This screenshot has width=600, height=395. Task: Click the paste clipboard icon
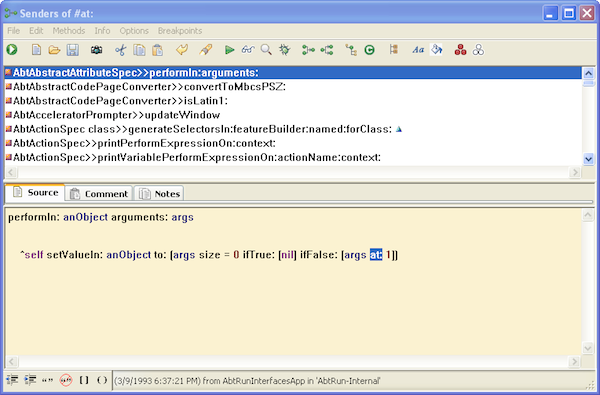point(158,50)
